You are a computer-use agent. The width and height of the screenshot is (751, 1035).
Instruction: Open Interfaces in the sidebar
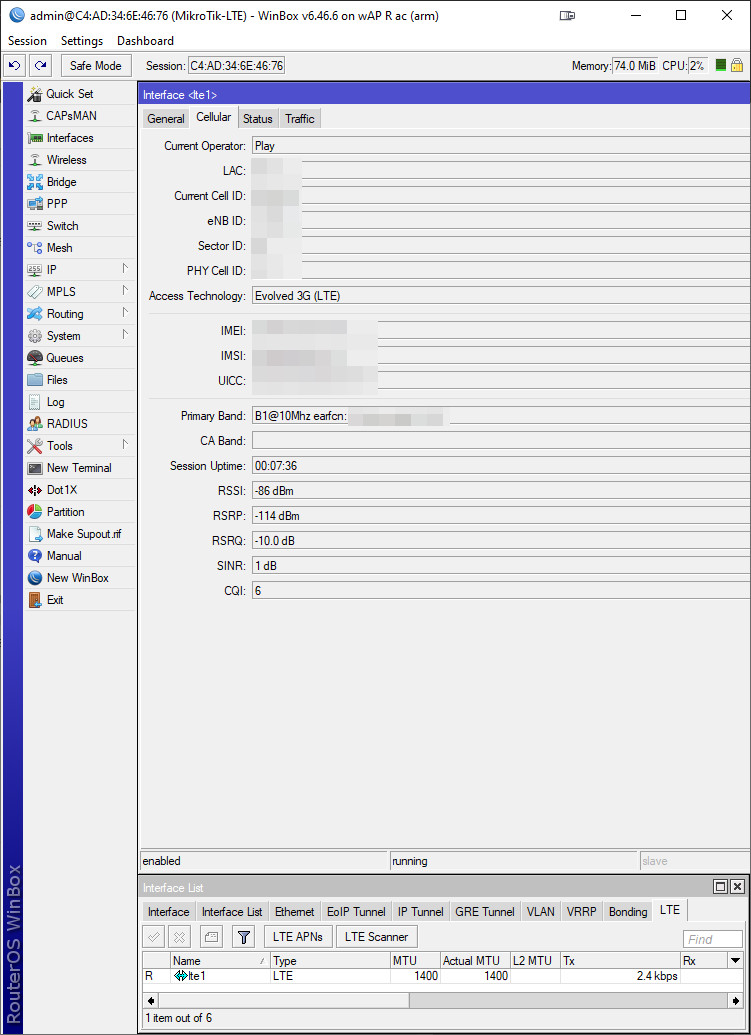click(80, 138)
